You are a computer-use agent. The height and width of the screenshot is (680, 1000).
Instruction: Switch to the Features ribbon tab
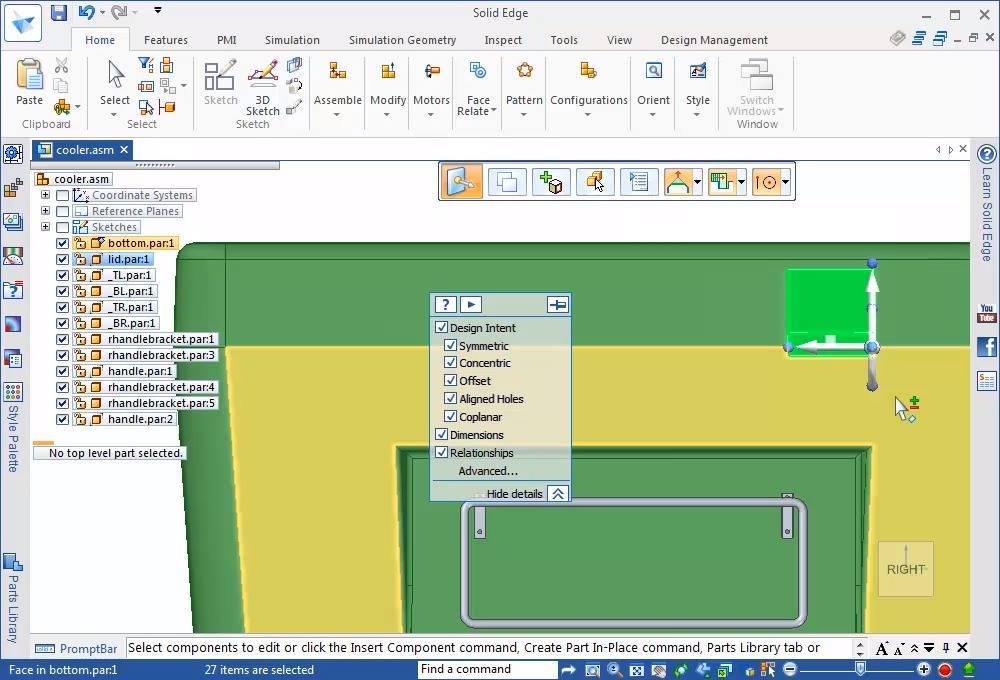pos(166,40)
